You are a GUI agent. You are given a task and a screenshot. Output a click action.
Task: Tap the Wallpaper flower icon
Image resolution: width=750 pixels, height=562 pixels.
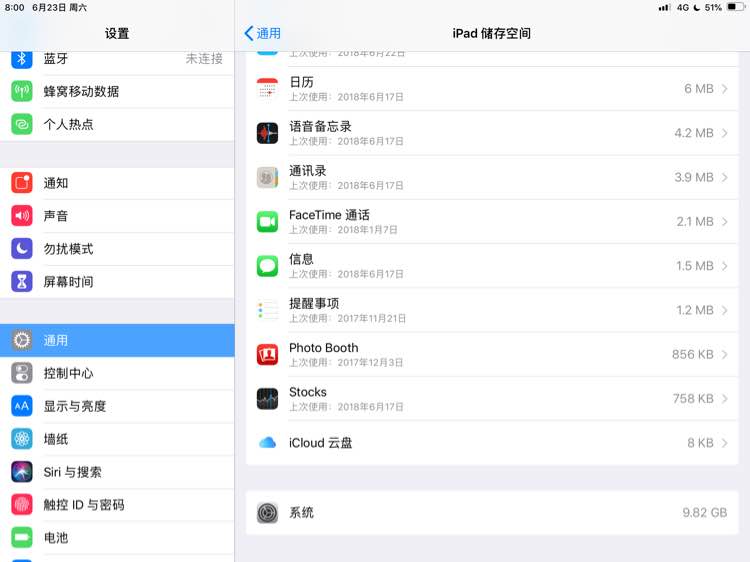pos(22,439)
